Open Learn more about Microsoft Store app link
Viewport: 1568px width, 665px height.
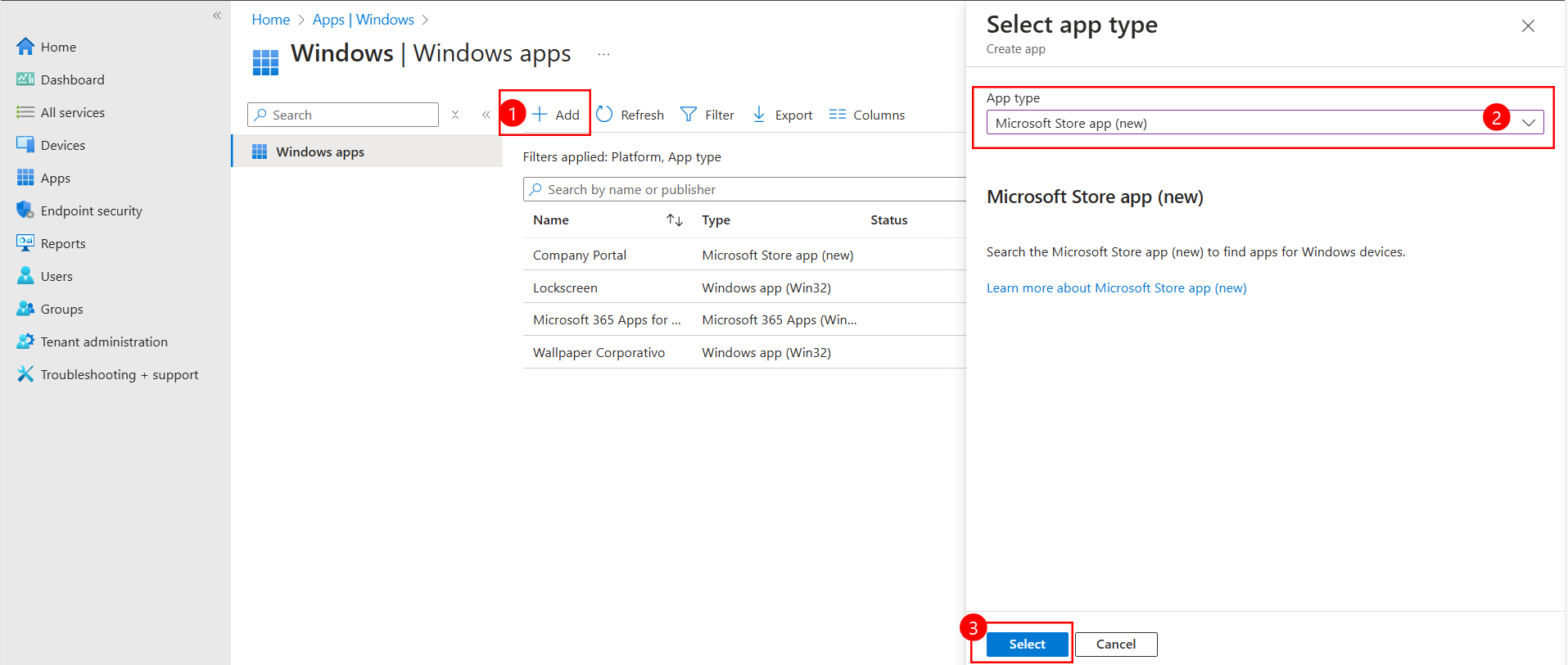click(x=1117, y=288)
